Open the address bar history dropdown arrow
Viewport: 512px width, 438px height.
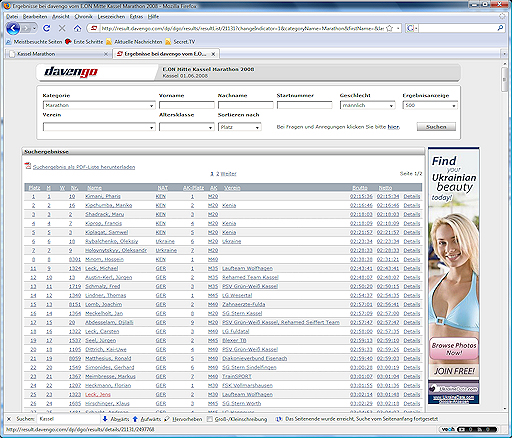click(x=398, y=29)
